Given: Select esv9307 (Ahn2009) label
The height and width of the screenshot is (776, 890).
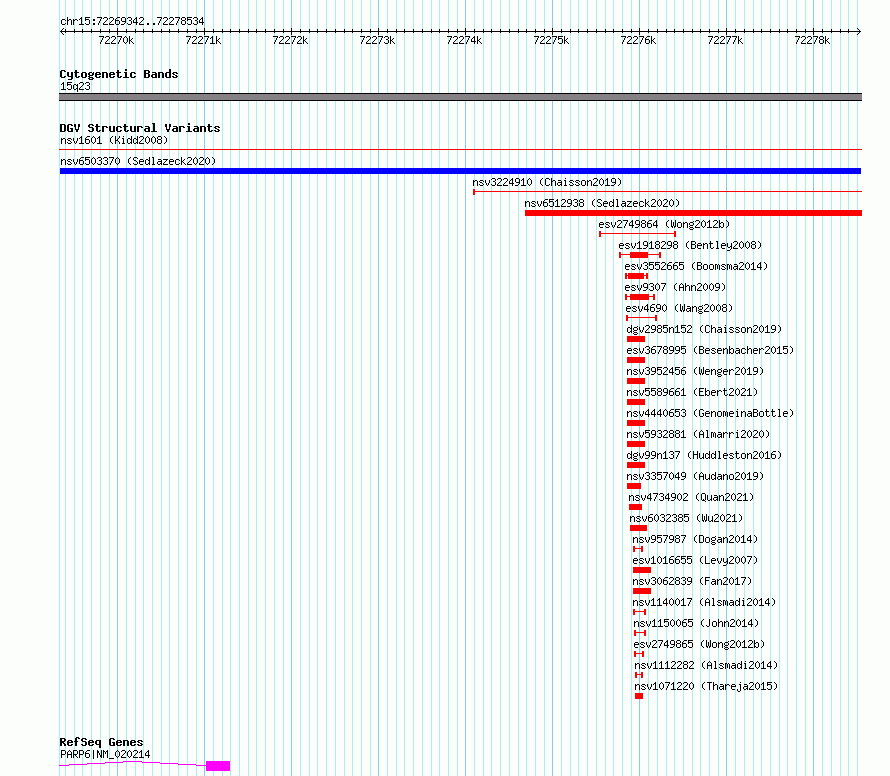Looking at the screenshot, I should point(675,287).
